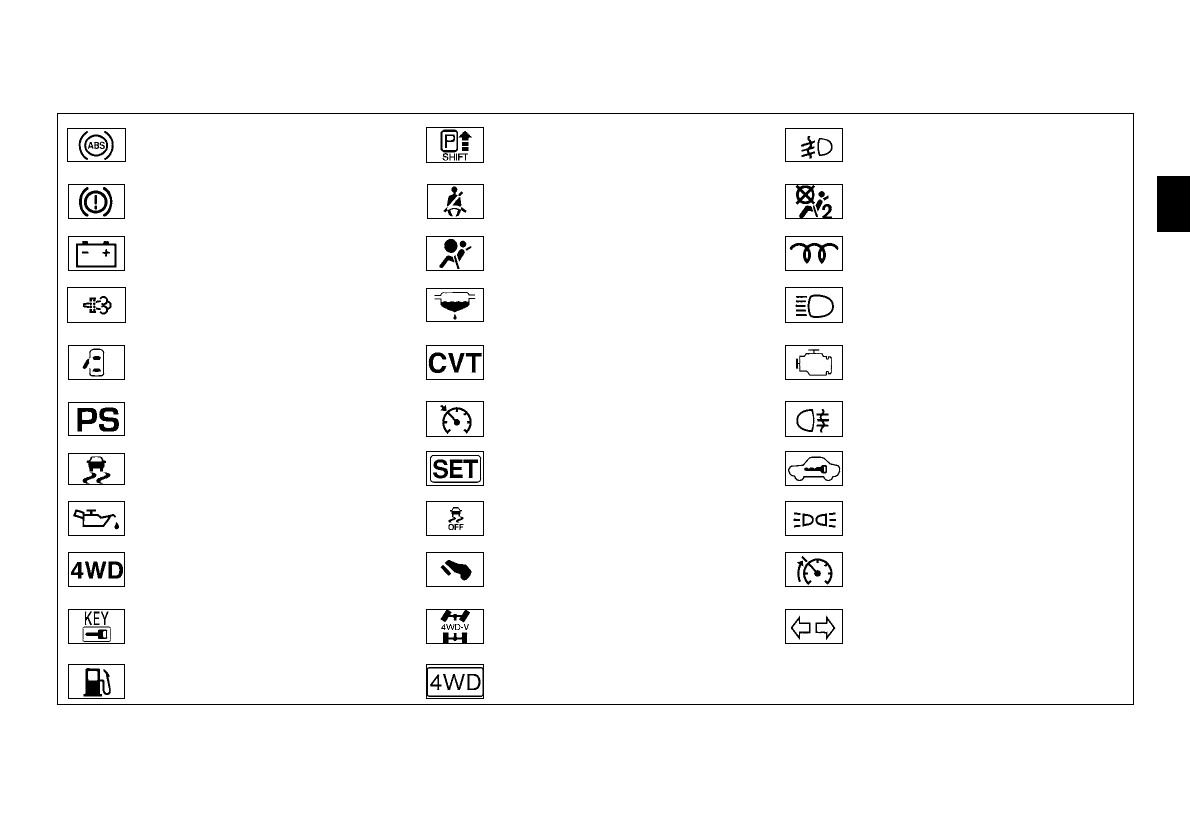Select the fuel pump low-fuel icon
This screenshot has height=839, width=1191.
[x=96, y=682]
